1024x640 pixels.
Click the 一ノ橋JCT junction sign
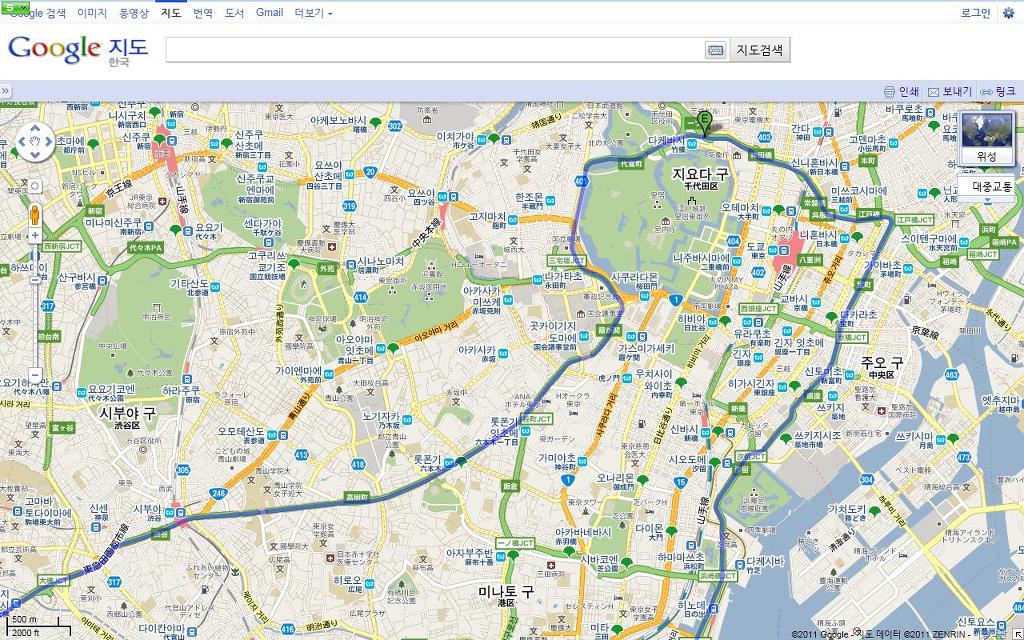coord(515,543)
